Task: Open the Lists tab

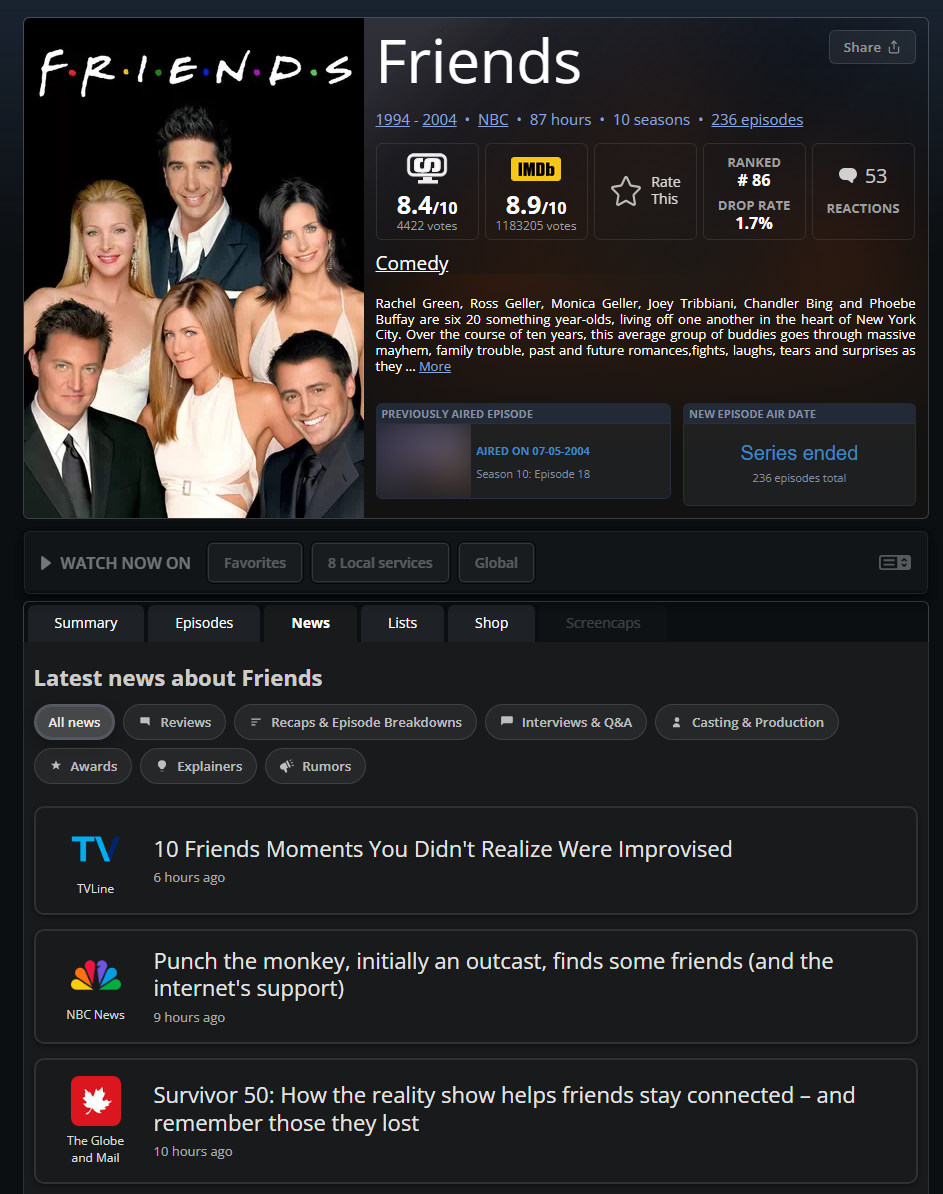Action: (x=402, y=623)
